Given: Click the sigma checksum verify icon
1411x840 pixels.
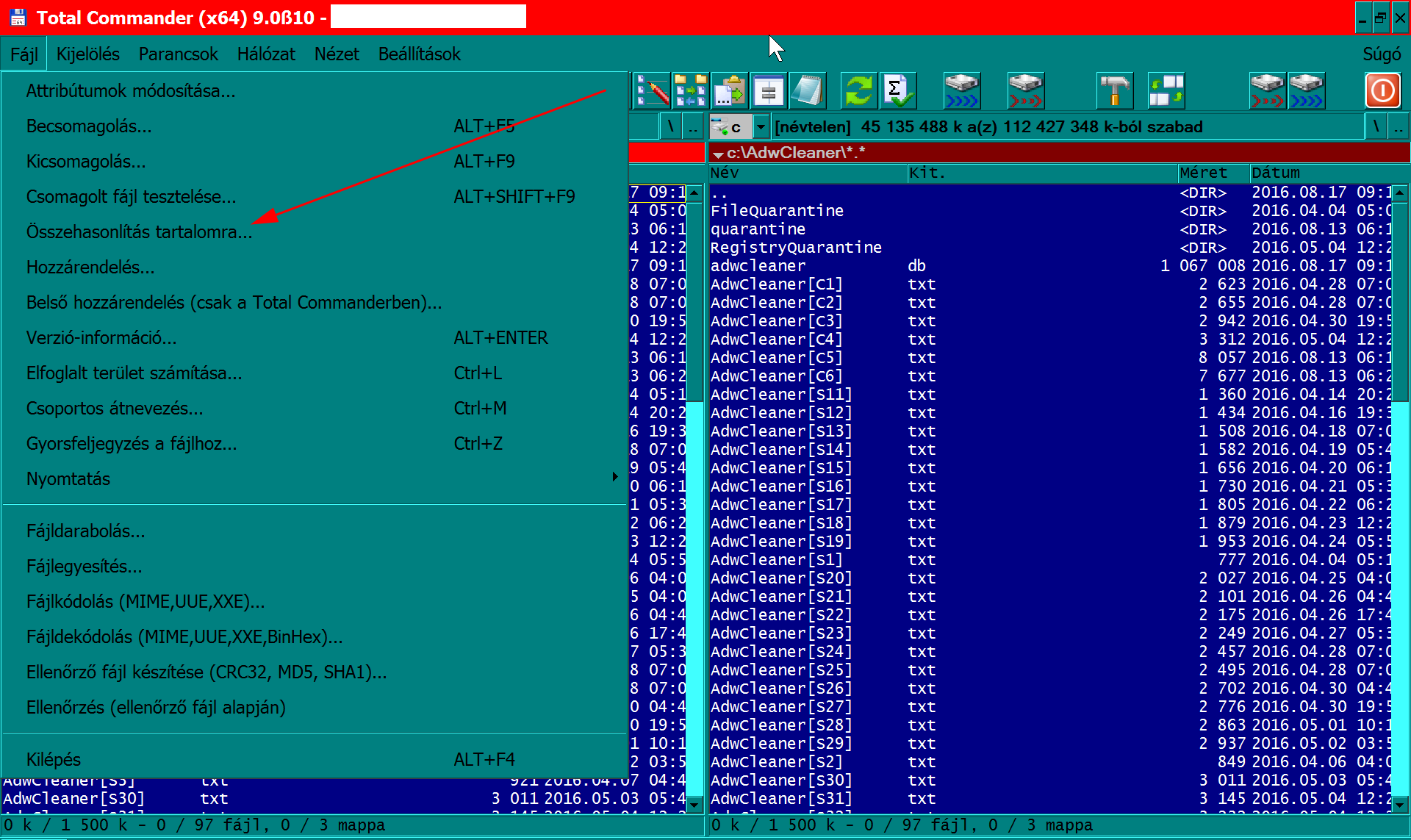Looking at the screenshot, I should click(x=898, y=91).
